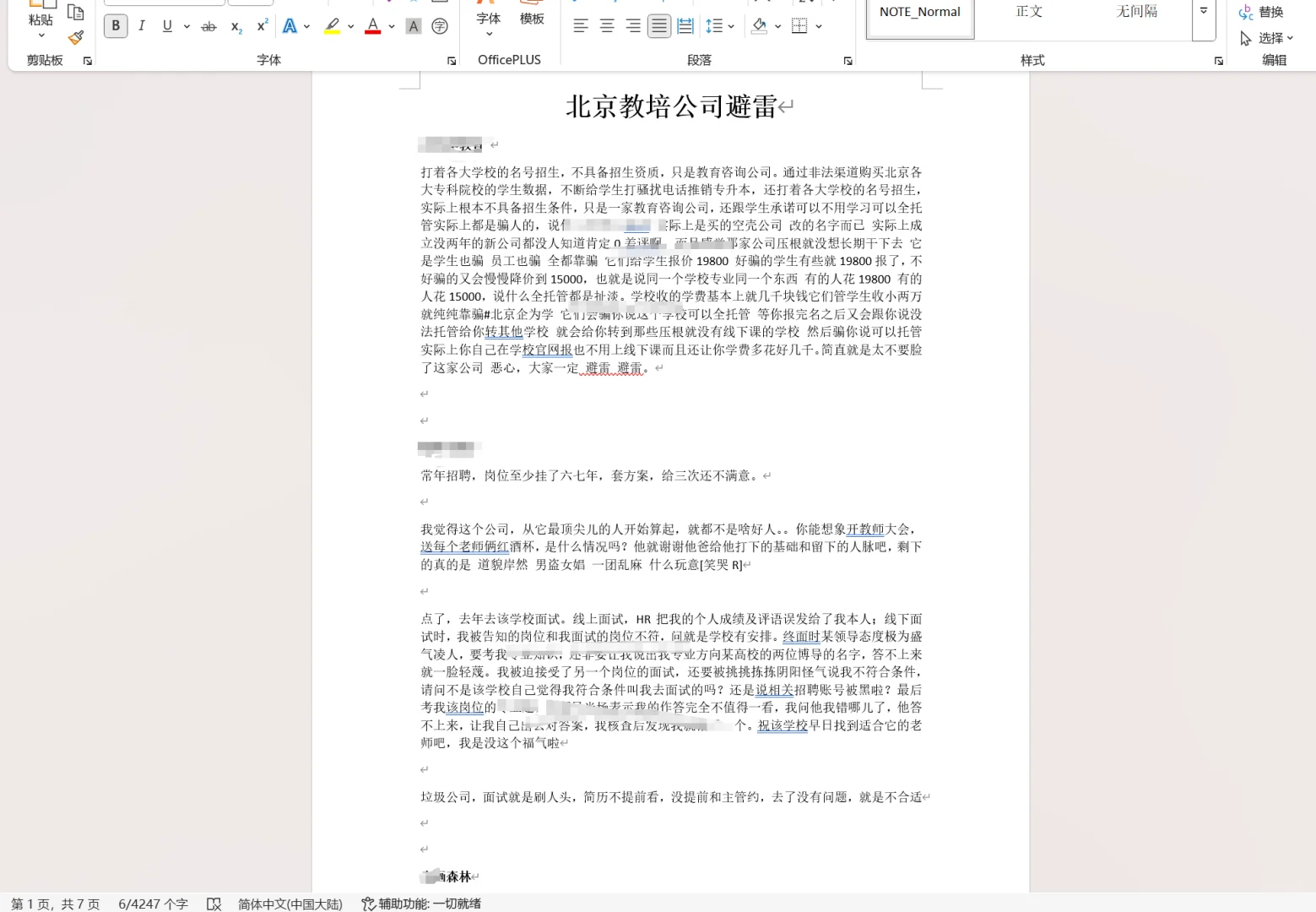Open the highlight color dropdown arrow
Screen dimensions: 1316x912
351,26
